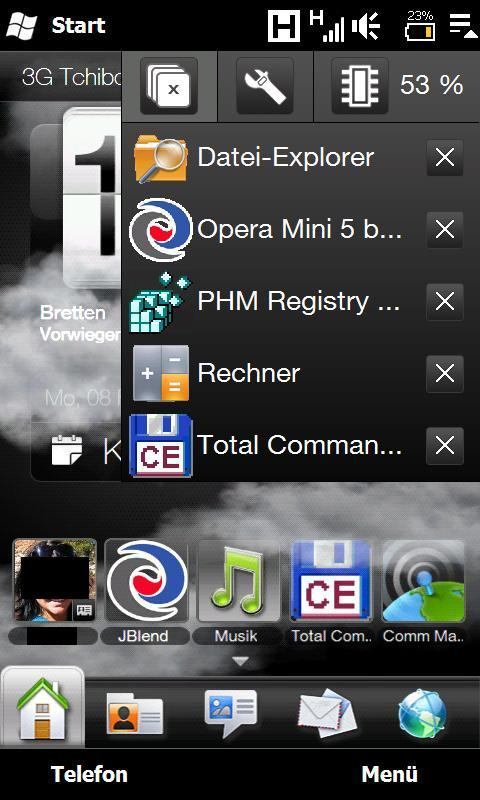Launch Total Com.. home shortcut
Viewport: 480px width, 800px height.
coord(331,581)
